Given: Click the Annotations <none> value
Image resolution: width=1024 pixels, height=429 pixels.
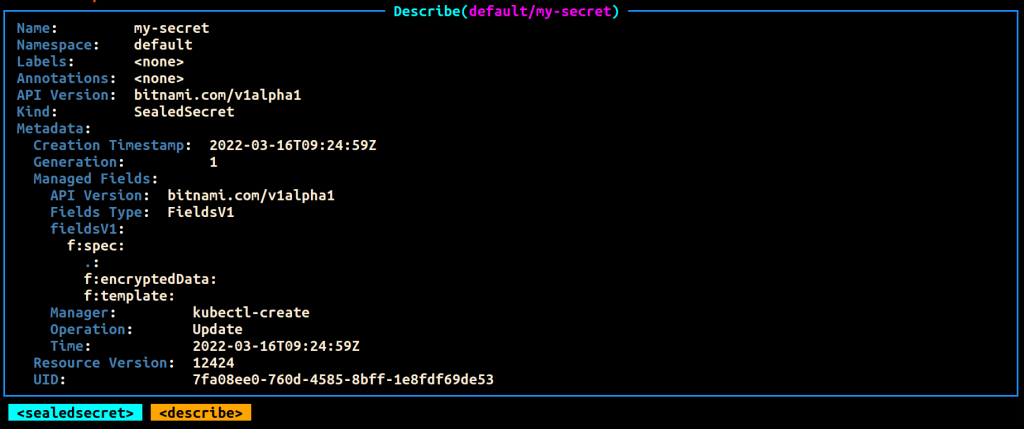Looking at the screenshot, I should pos(158,78).
